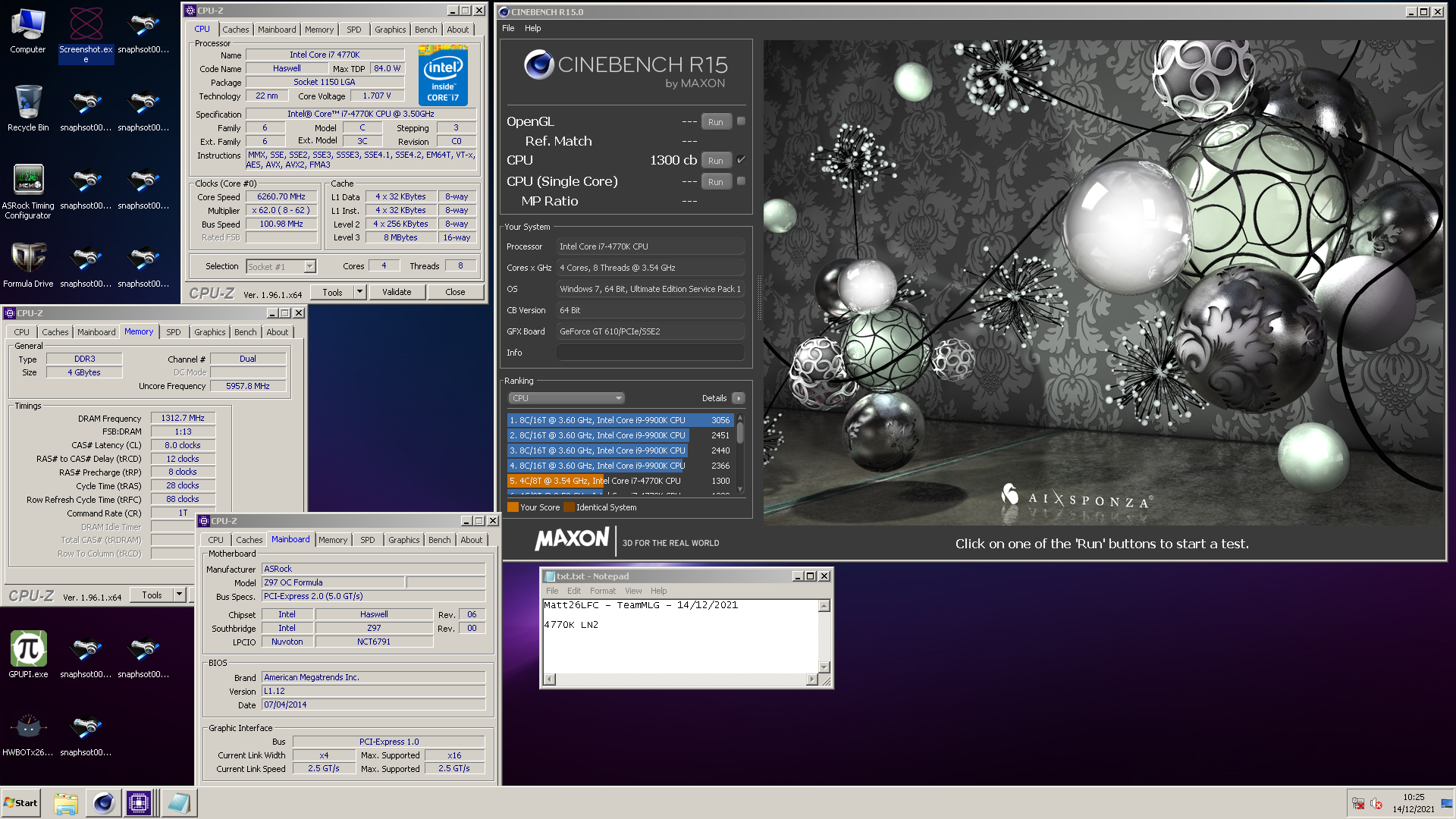Click the Your Score orange legend swatch
The height and width of the screenshot is (819, 1456).
click(x=513, y=507)
